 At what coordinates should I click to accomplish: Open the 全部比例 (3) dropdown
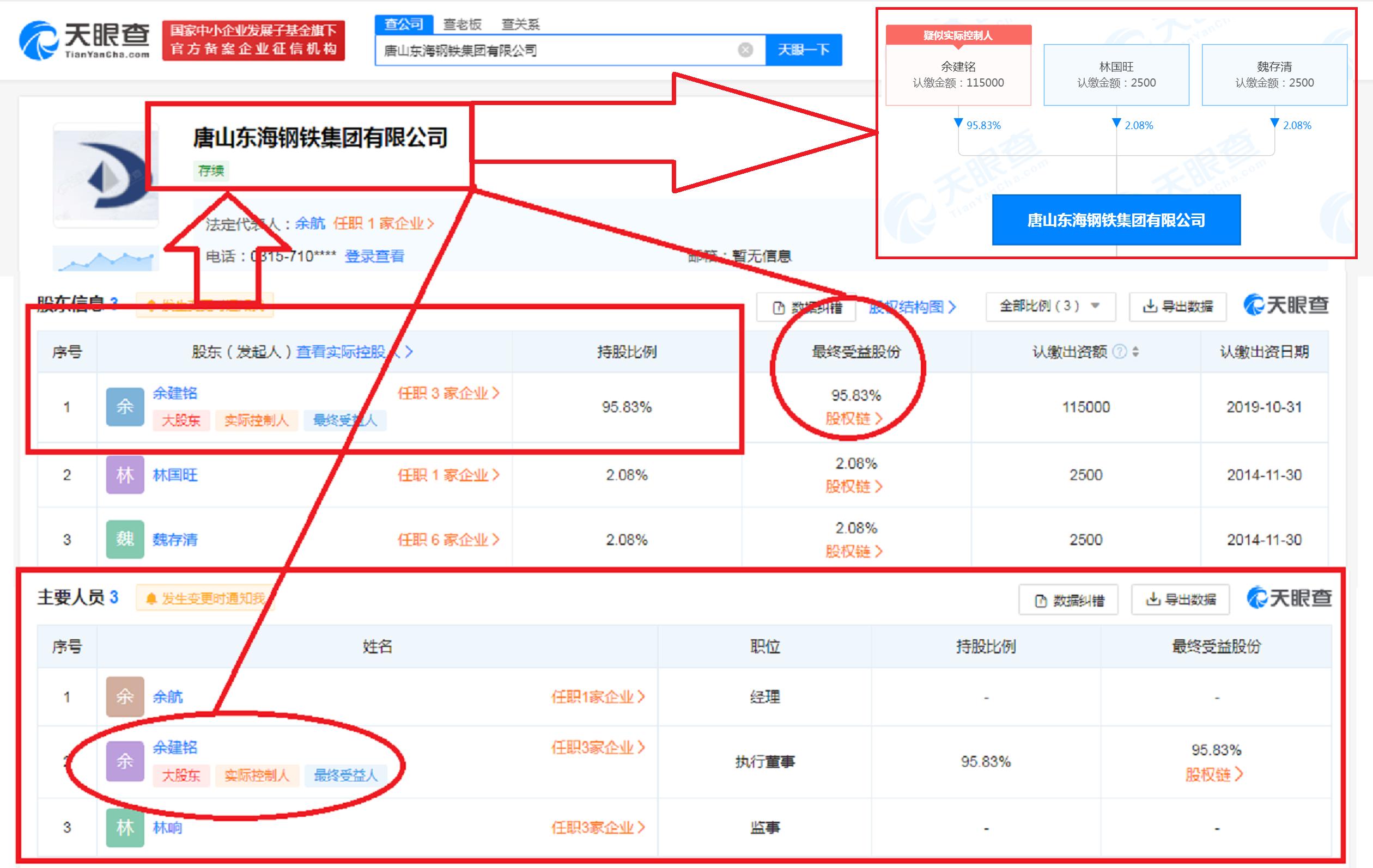click(1049, 306)
